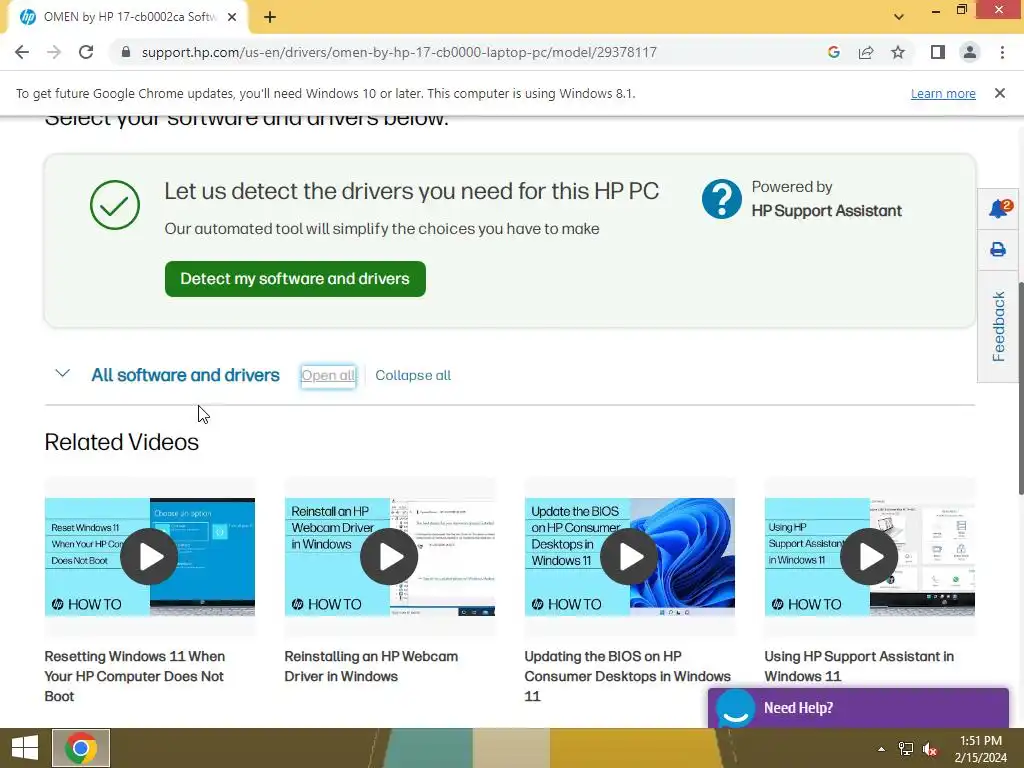Play the Reset Windows 11 video
This screenshot has height=768, width=1024.
[150, 556]
